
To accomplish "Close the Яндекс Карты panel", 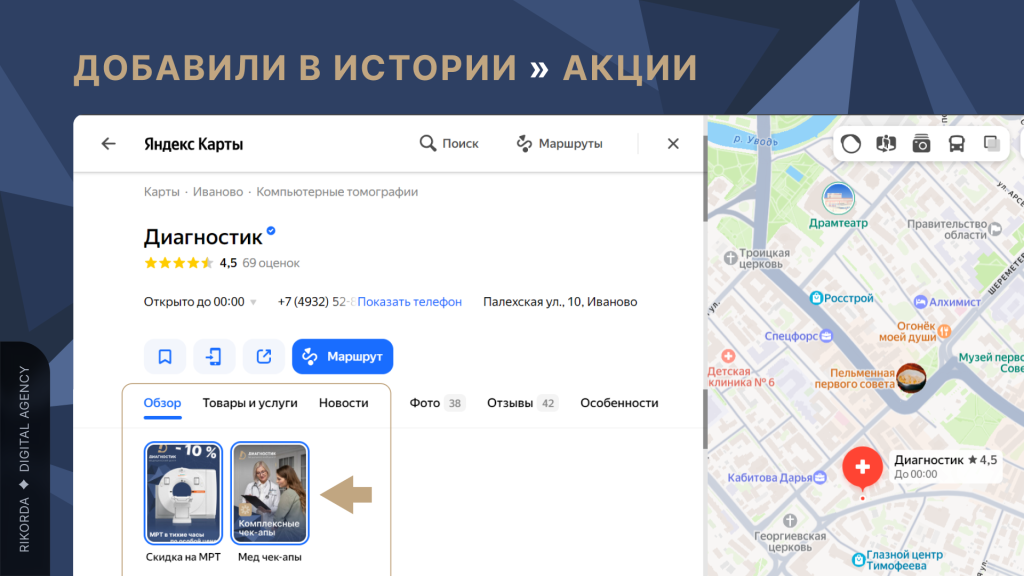I will pyautogui.click(x=673, y=144).
